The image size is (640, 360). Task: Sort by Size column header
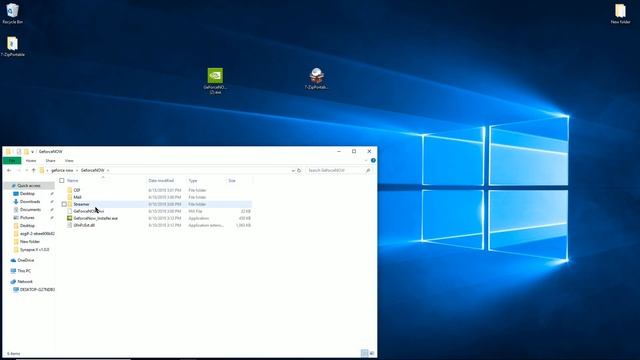click(232, 180)
